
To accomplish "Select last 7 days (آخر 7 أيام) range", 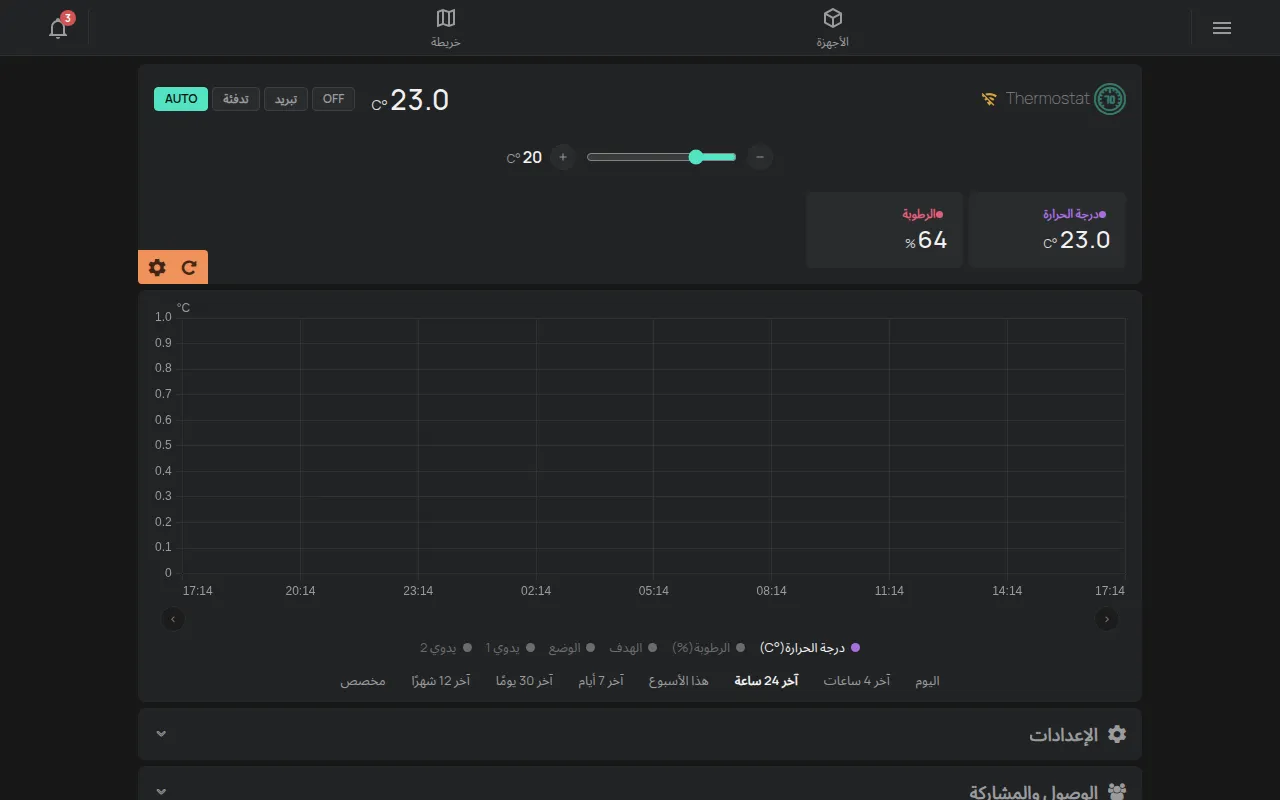I will (601, 681).
